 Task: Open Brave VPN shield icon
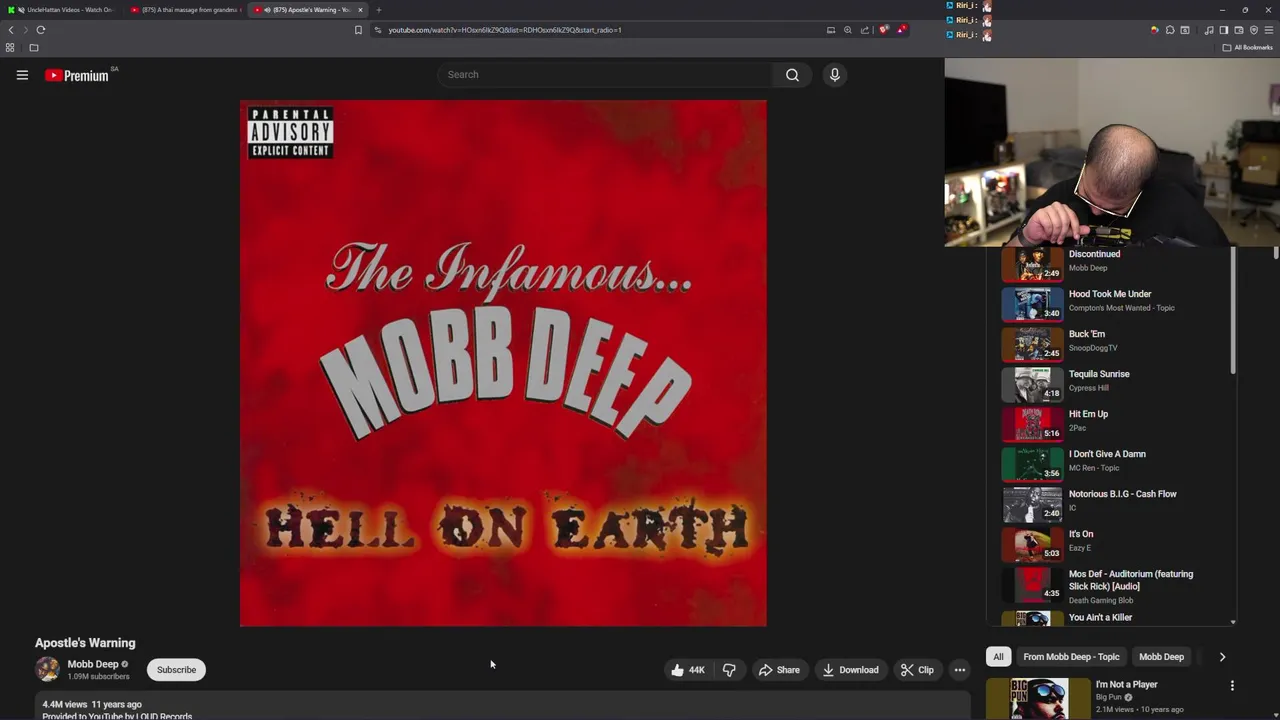[x=1254, y=30]
